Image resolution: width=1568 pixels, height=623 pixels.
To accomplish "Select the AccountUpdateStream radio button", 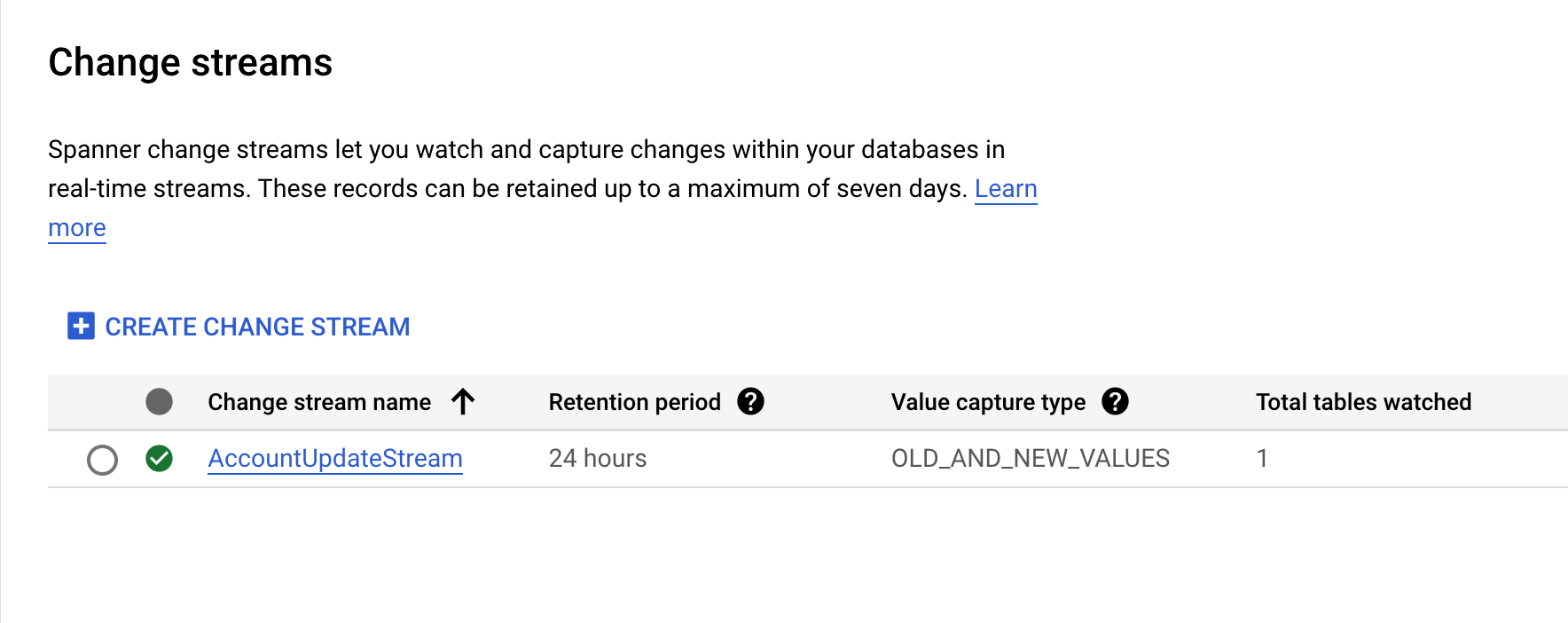I will 103,460.
